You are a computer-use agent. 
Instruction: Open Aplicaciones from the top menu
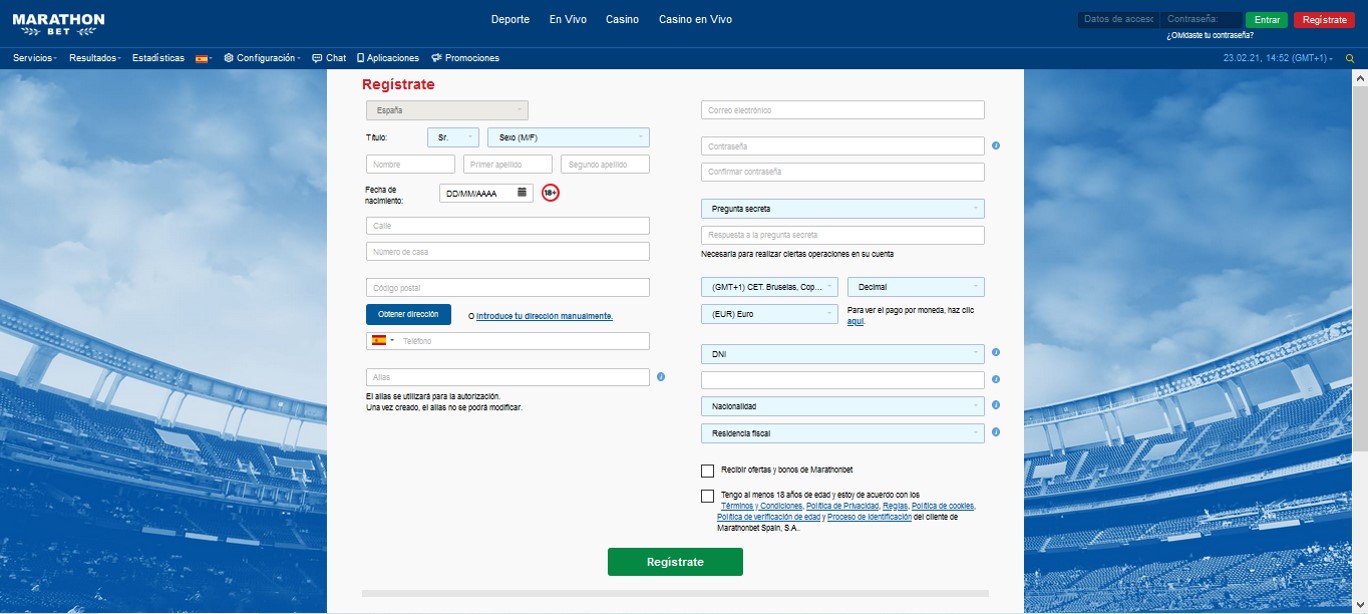pyautogui.click(x=389, y=58)
